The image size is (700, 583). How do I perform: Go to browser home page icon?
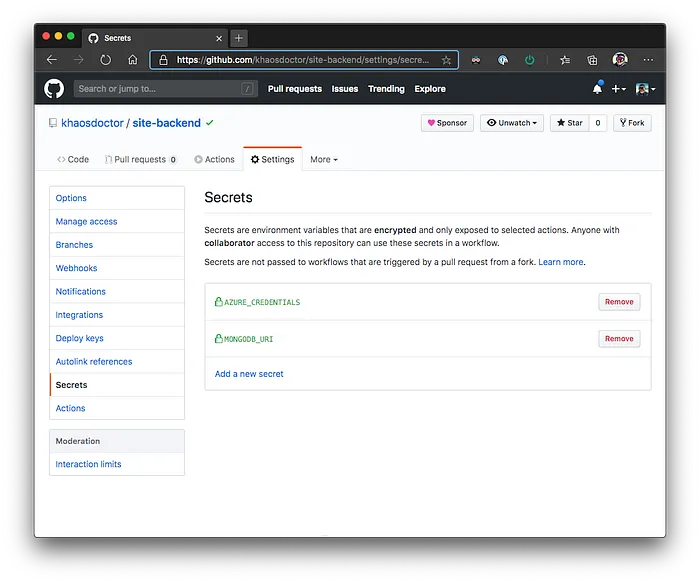tap(133, 60)
